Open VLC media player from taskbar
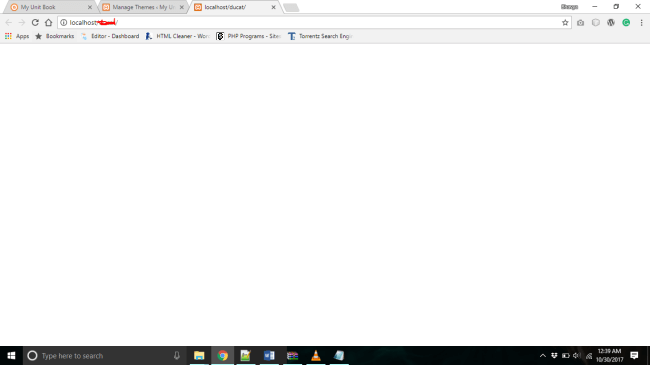This screenshot has width=650, height=365. [315, 355]
